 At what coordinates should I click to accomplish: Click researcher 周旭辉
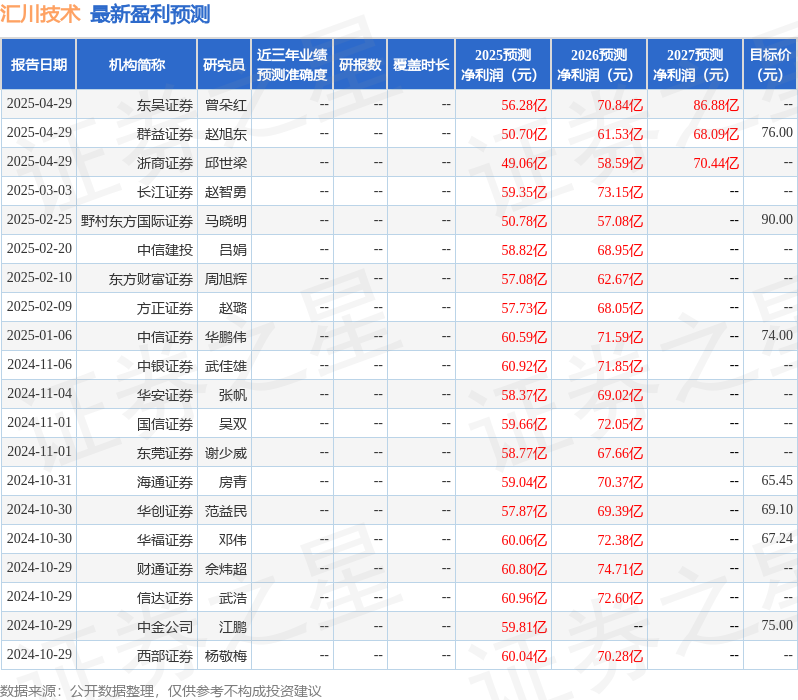(x=225, y=279)
